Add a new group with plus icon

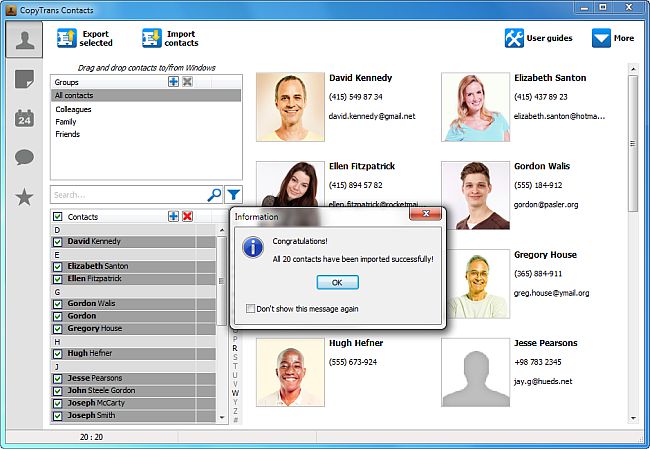(x=174, y=82)
